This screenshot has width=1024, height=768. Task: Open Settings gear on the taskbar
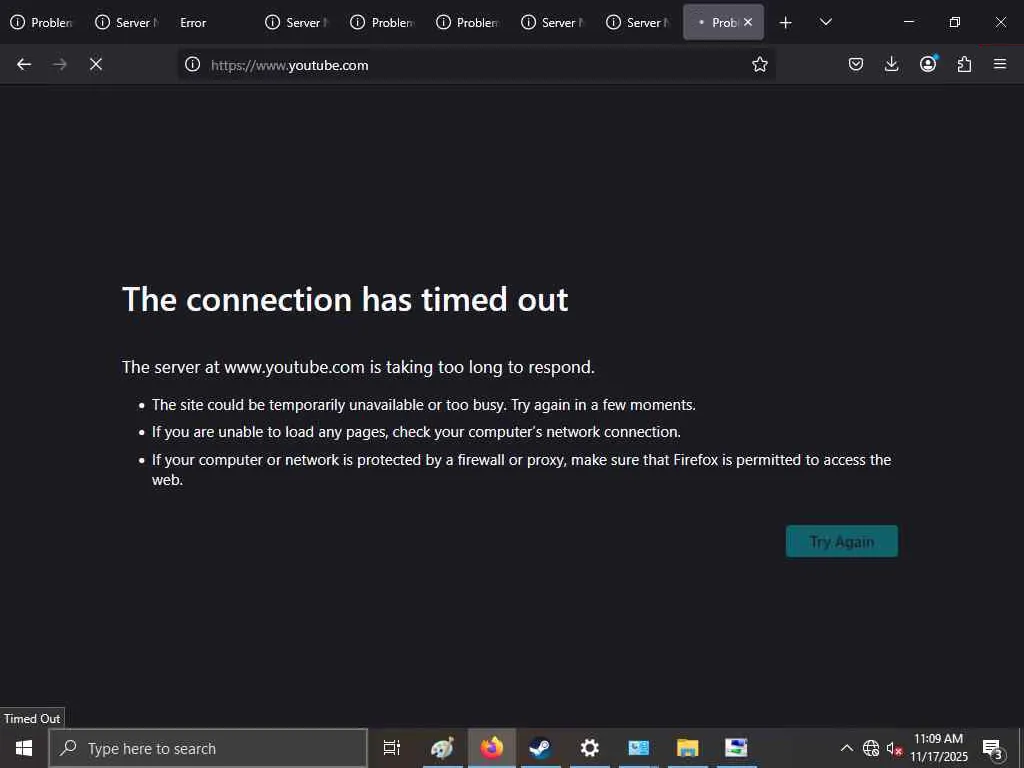tap(589, 748)
